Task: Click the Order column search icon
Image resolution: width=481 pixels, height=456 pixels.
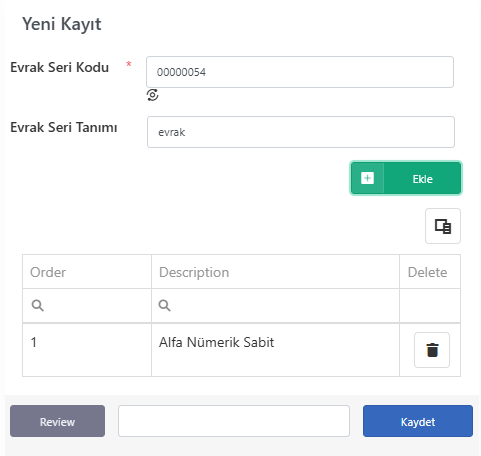Action: (x=37, y=305)
